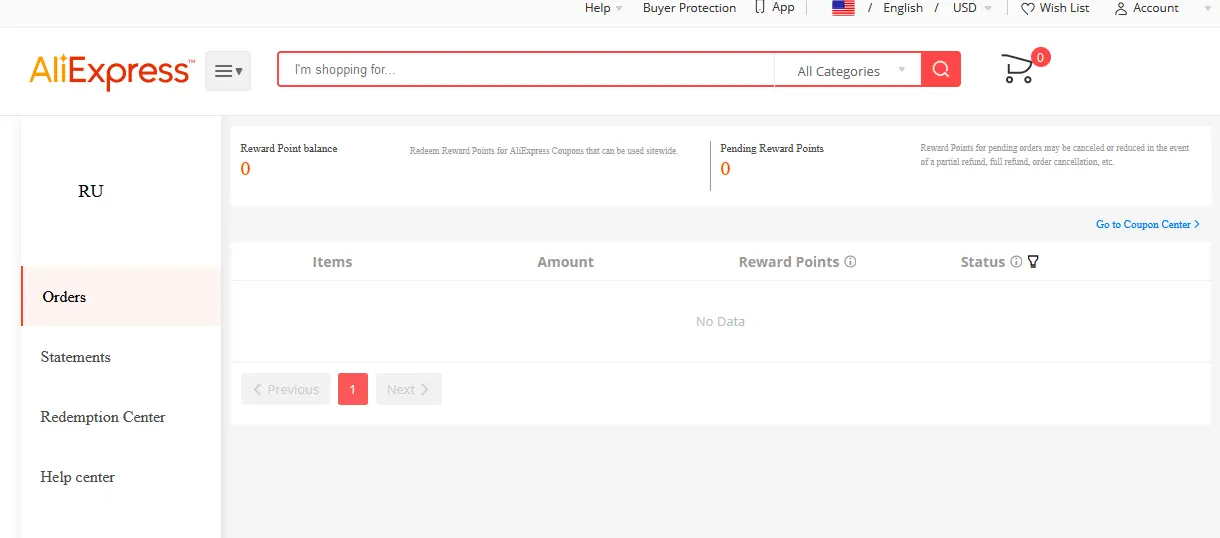Click the Previous page button
This screenshot has height=538, width=1220.
(x=285, y=389)
